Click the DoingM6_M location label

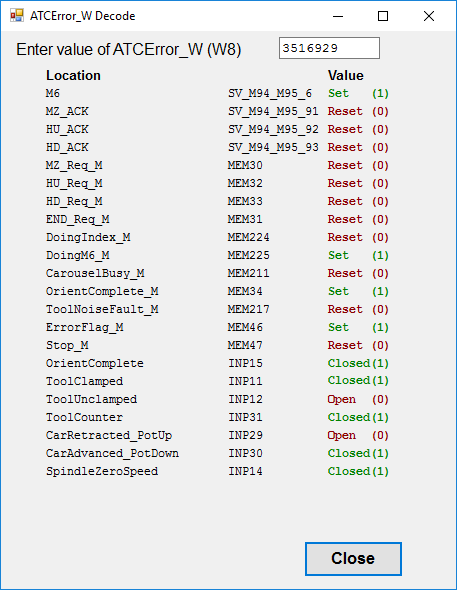tap(77, 255)
